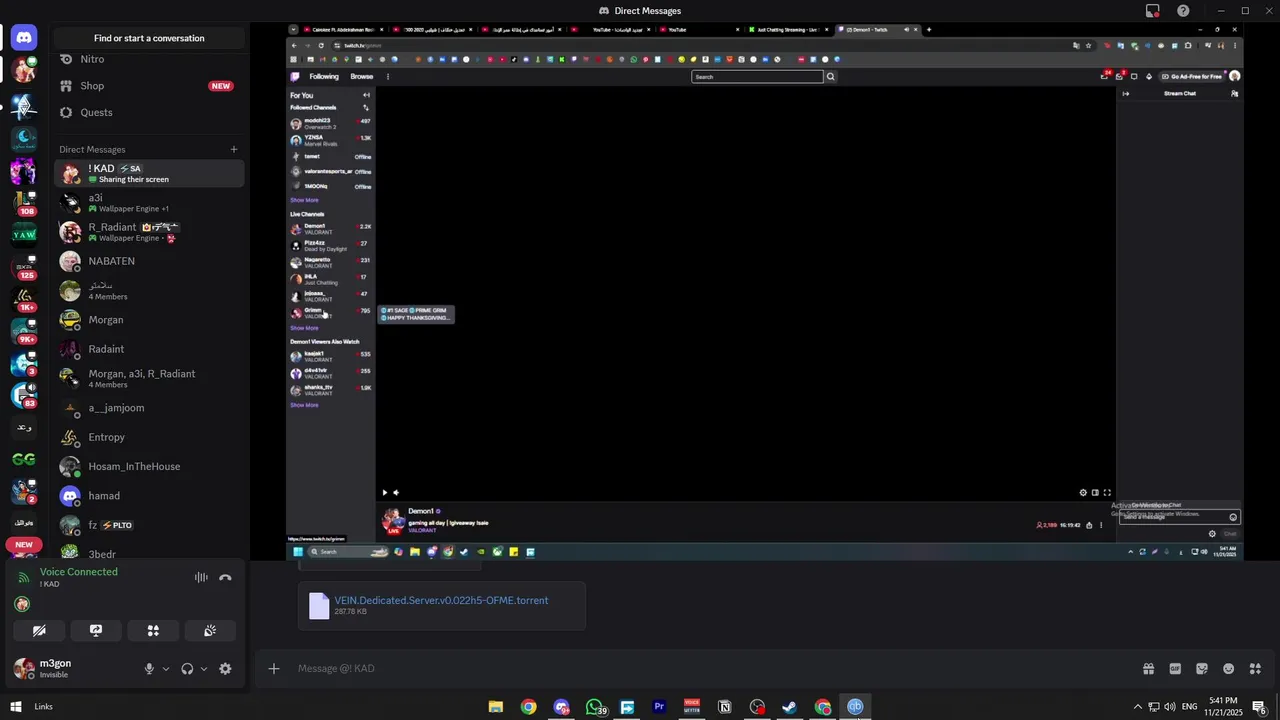Toggle noise suppression waveform icon
Image resolution: width=1280 pixels, height=720 pixels.
(x=201, y=577)
